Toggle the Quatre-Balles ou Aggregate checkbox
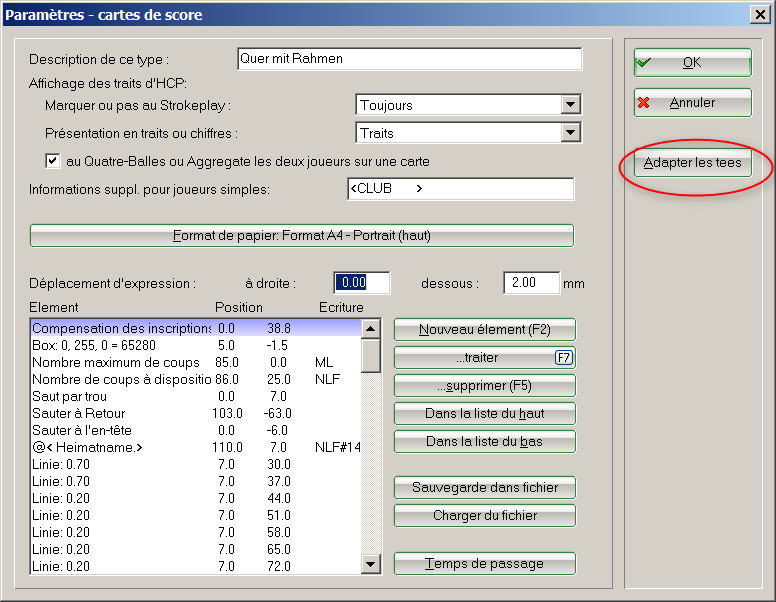Image resolution: width=776 pixels, height=602 pixels. pos(52,161)
